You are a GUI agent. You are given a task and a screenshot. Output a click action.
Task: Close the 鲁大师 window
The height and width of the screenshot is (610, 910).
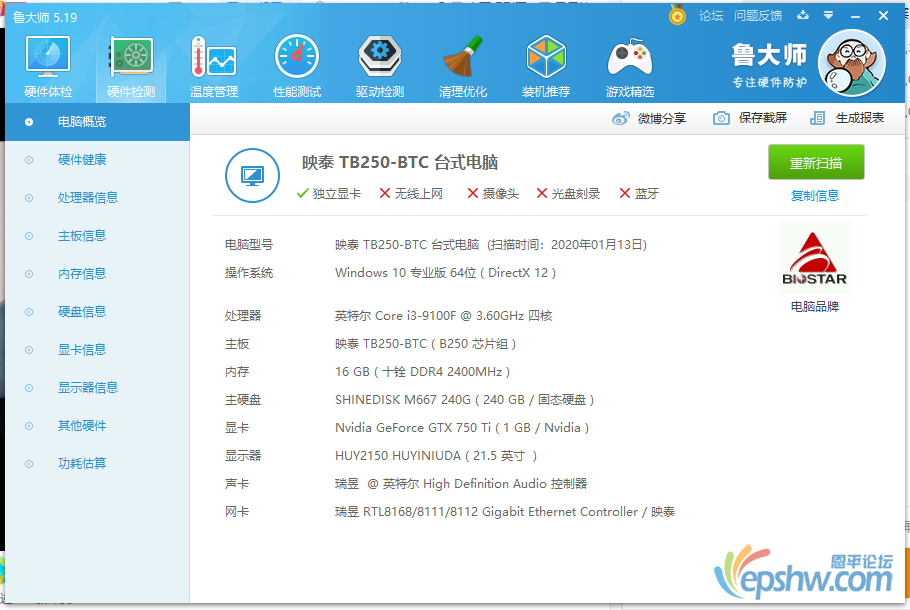(x=883, y=16)
